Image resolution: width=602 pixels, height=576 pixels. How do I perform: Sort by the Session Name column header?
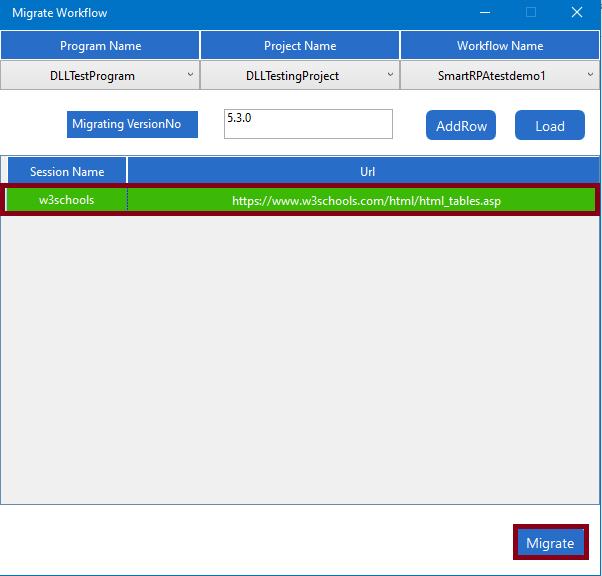(67, 171)
